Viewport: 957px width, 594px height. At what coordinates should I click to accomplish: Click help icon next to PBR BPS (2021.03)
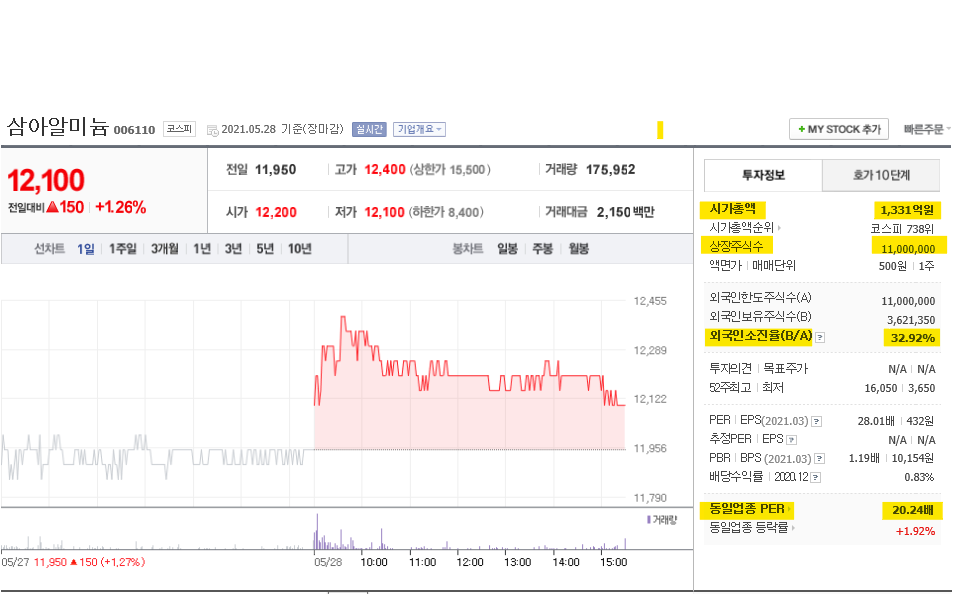(820, 458)
